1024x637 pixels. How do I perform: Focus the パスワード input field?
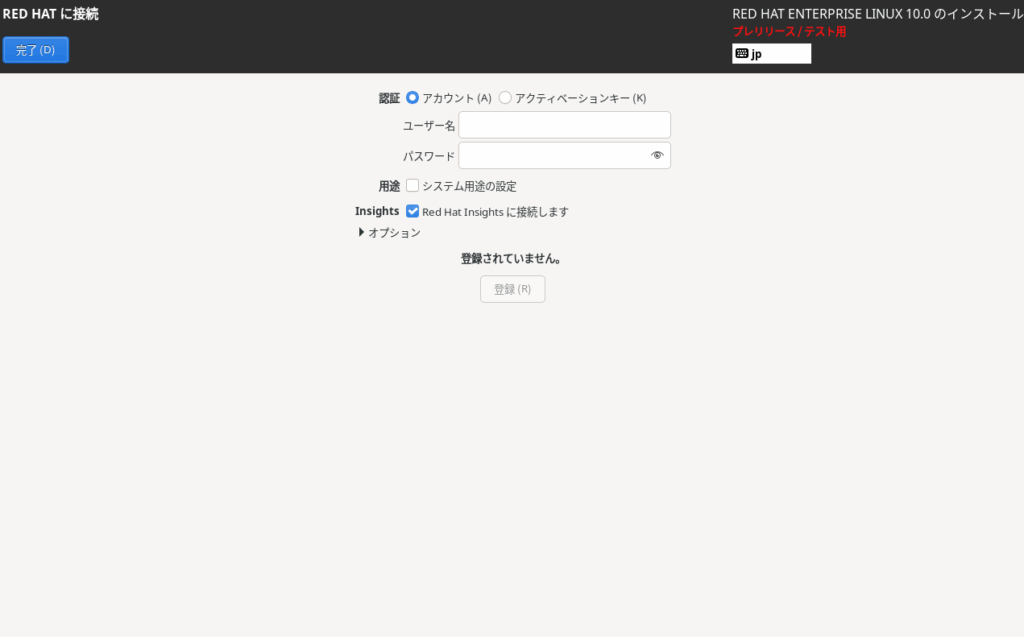click(x=552, y=155)
